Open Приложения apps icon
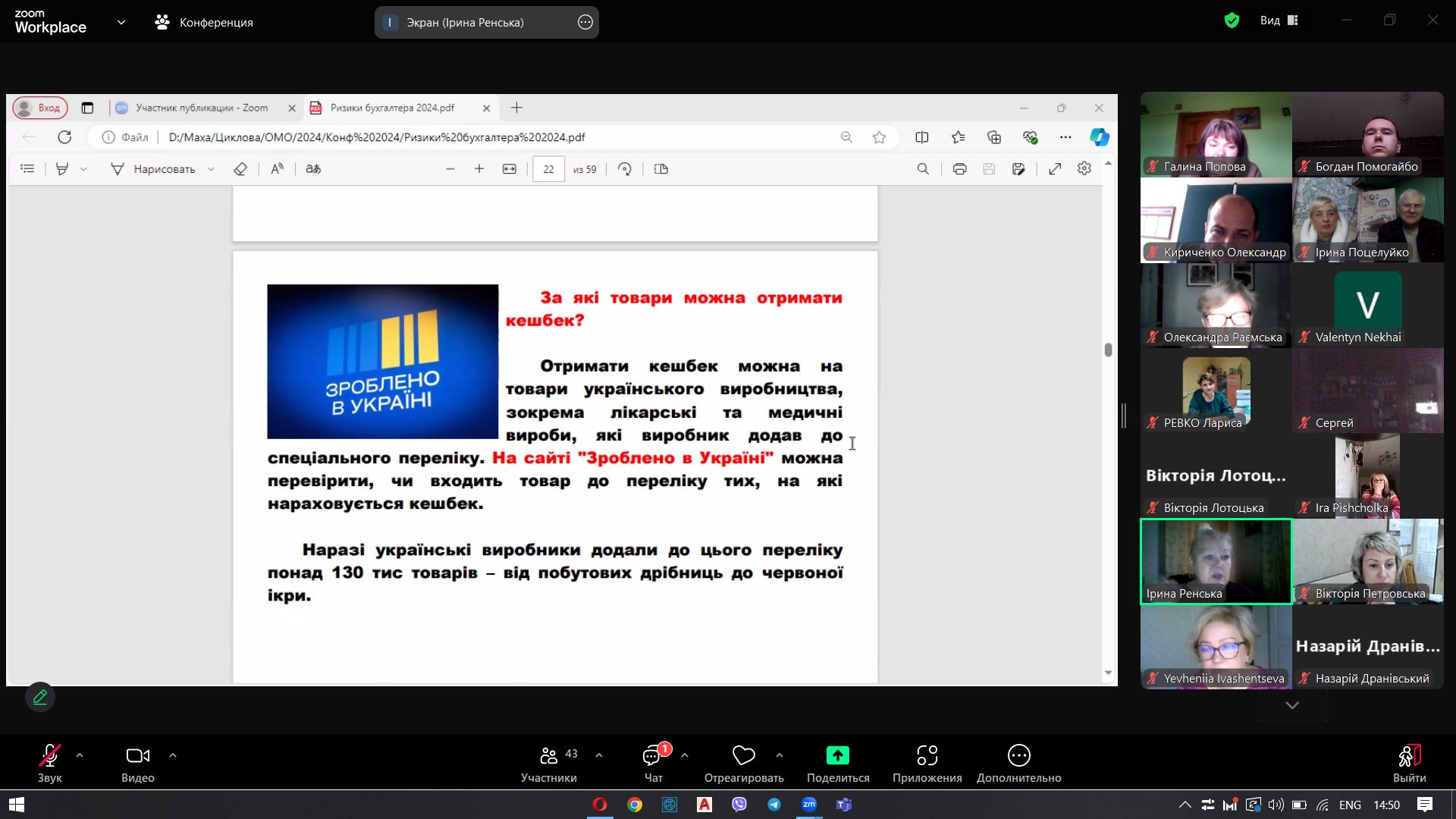The height and width of the screenshot is (819, 1456). pyautogui.click(x=927, y=756)
